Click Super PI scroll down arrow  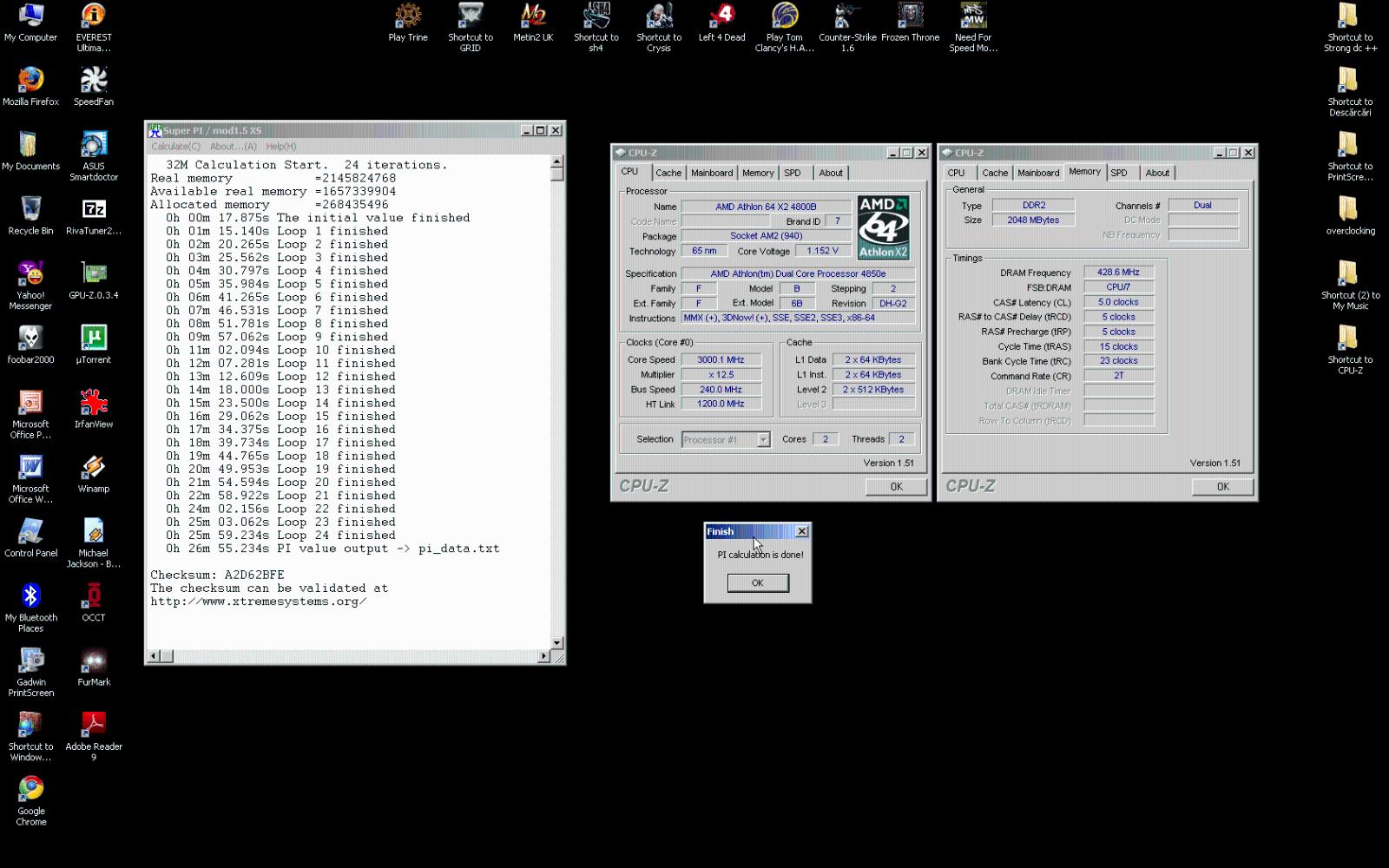pos(557,643)
